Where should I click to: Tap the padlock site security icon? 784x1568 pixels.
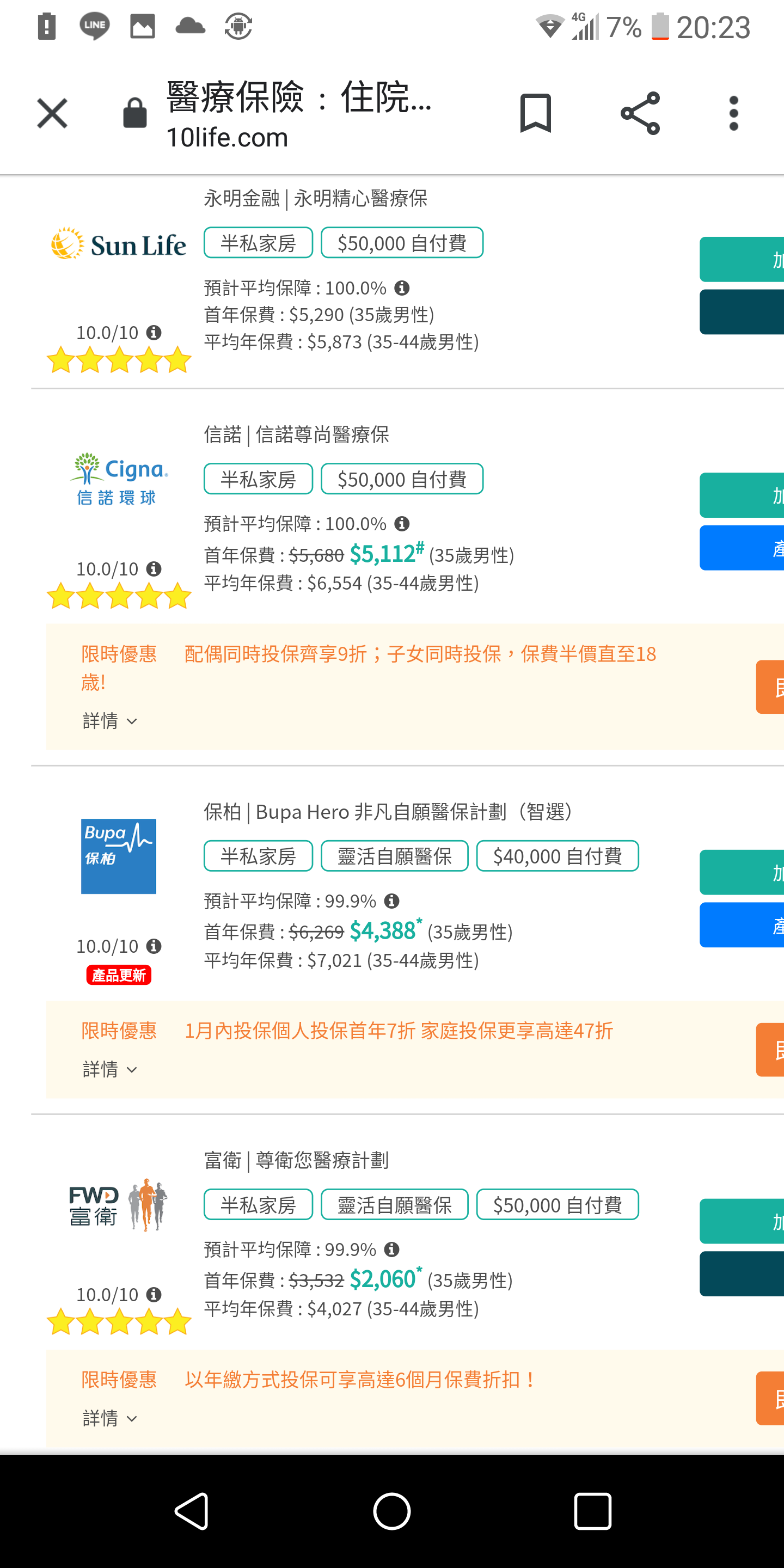(134, 113)
